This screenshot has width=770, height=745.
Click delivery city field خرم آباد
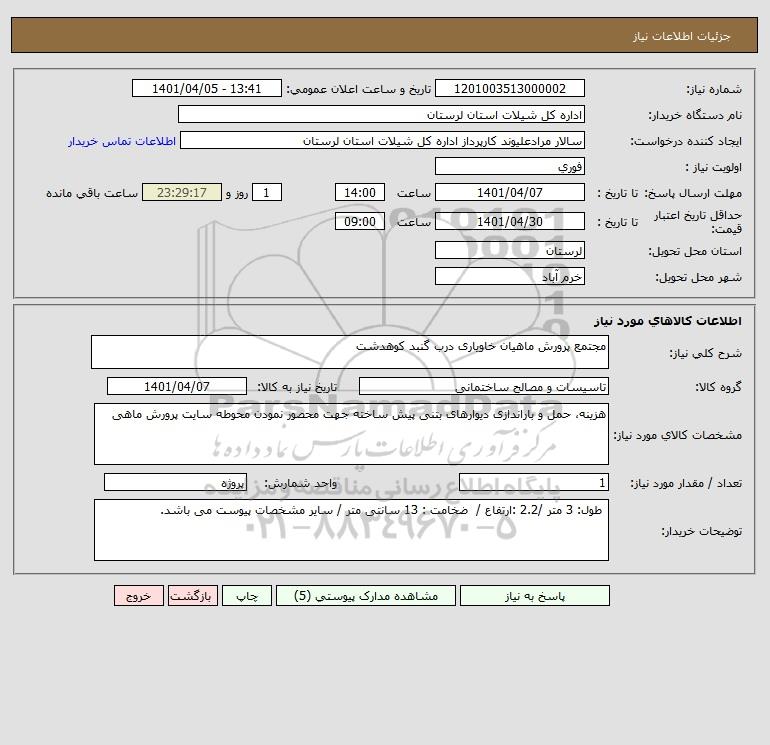[x=510, y=276]
